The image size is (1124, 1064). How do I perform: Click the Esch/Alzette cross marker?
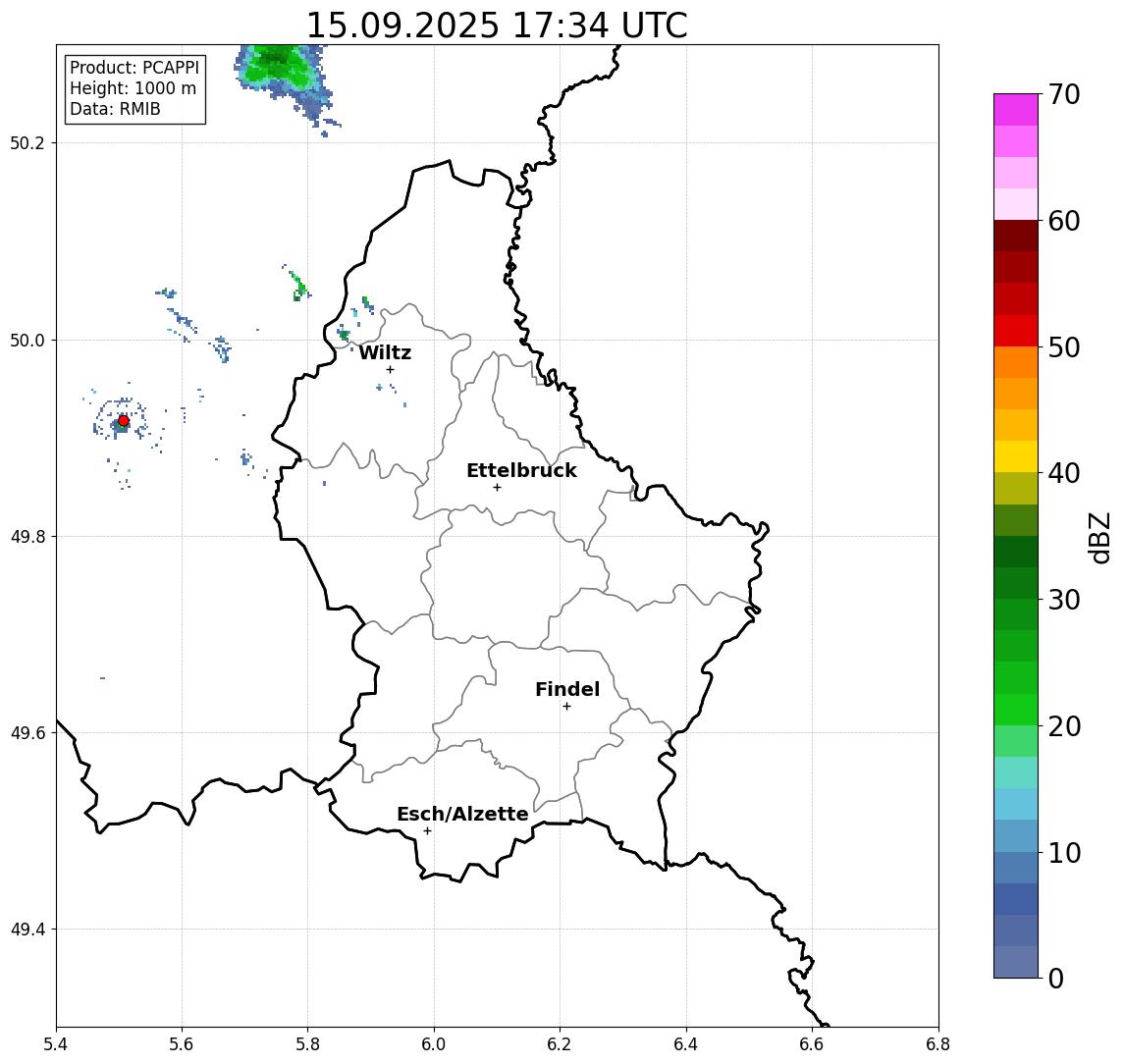427,831
